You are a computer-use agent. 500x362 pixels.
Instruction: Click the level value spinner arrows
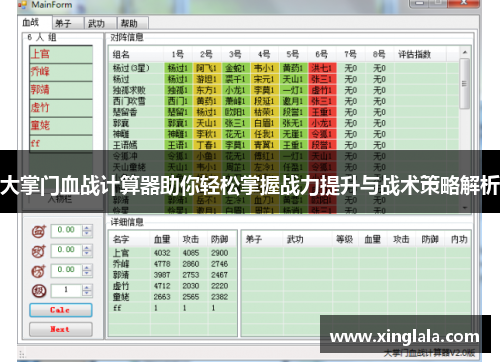[x=87, y=291]
